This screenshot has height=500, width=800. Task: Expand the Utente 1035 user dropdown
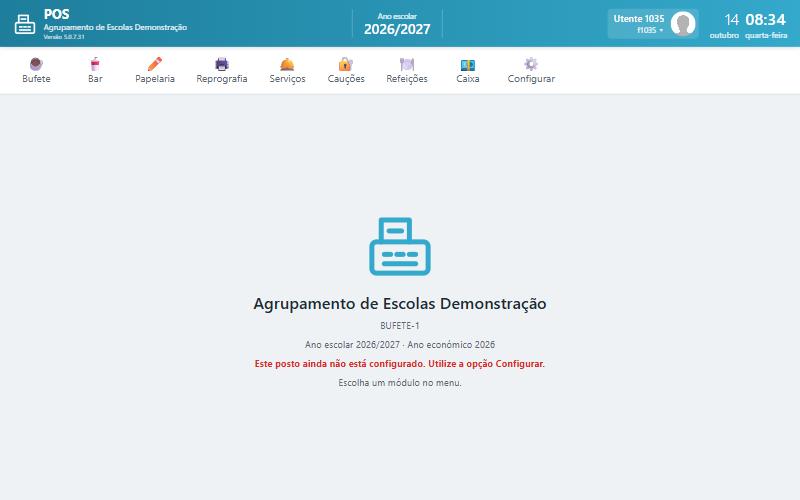point(653,23)
